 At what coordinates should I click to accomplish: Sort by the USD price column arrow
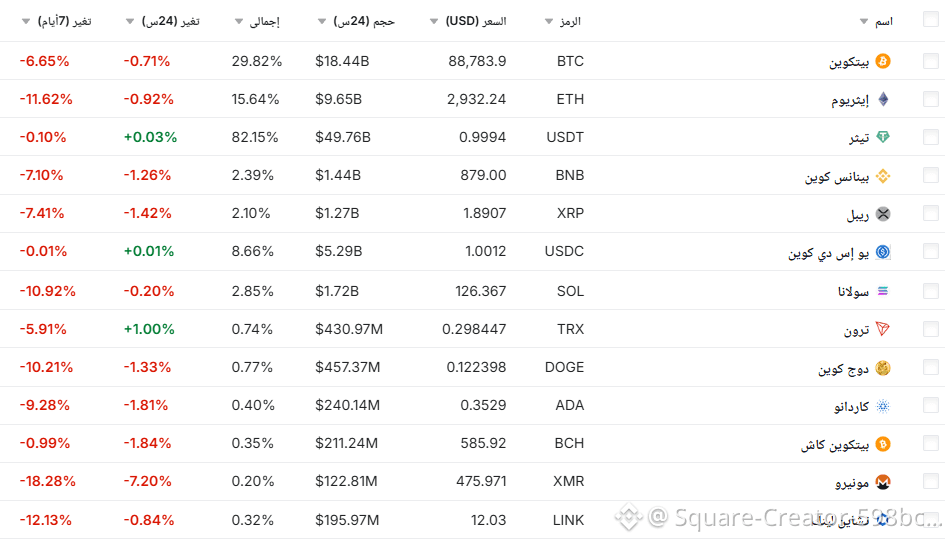(x=433, y=21)
